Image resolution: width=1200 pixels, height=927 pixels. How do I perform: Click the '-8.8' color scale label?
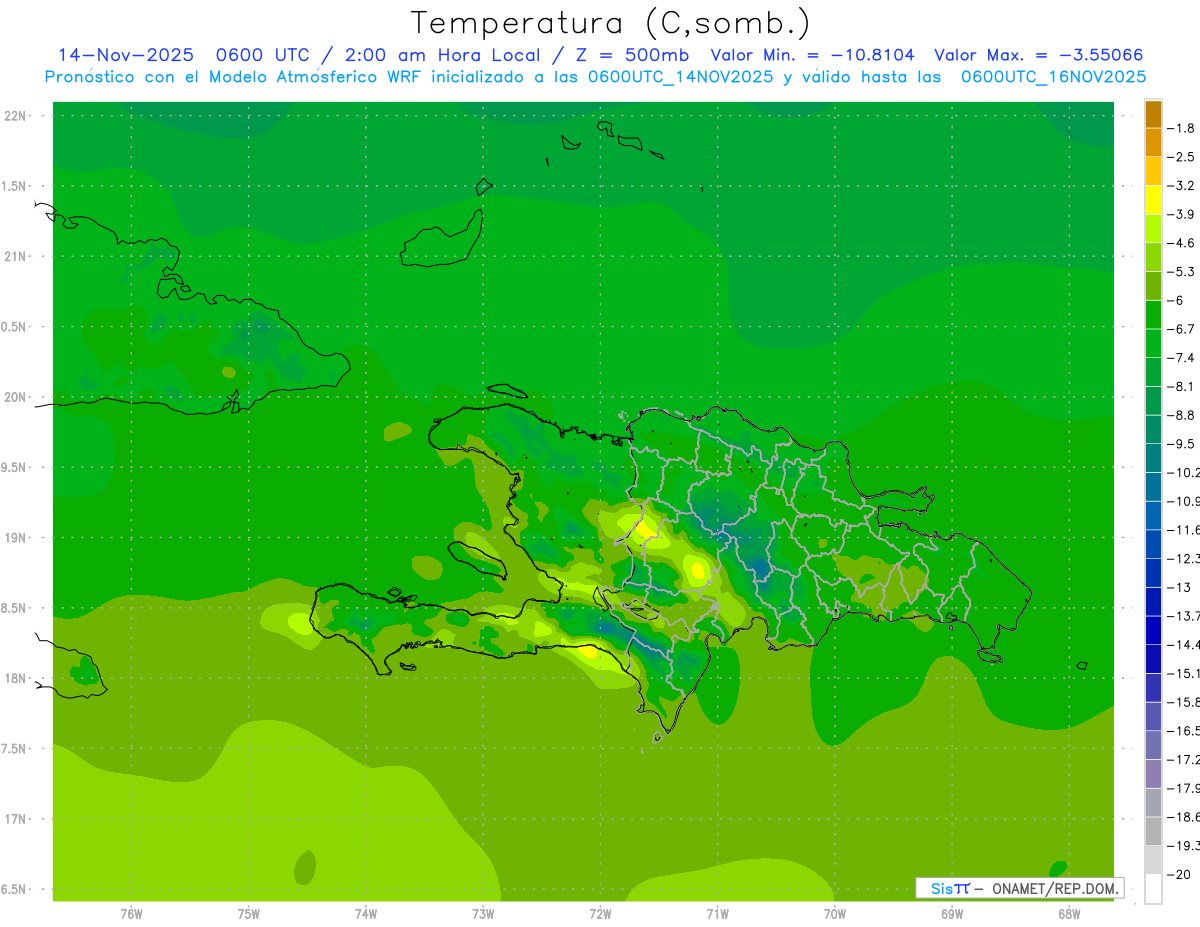point(1183,415)
